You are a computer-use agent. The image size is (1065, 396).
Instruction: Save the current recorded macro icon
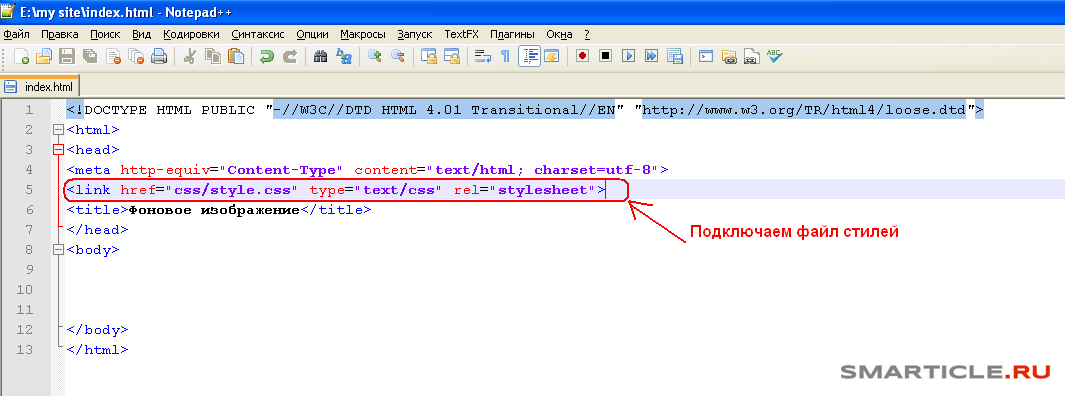click(x=674, y=56)
